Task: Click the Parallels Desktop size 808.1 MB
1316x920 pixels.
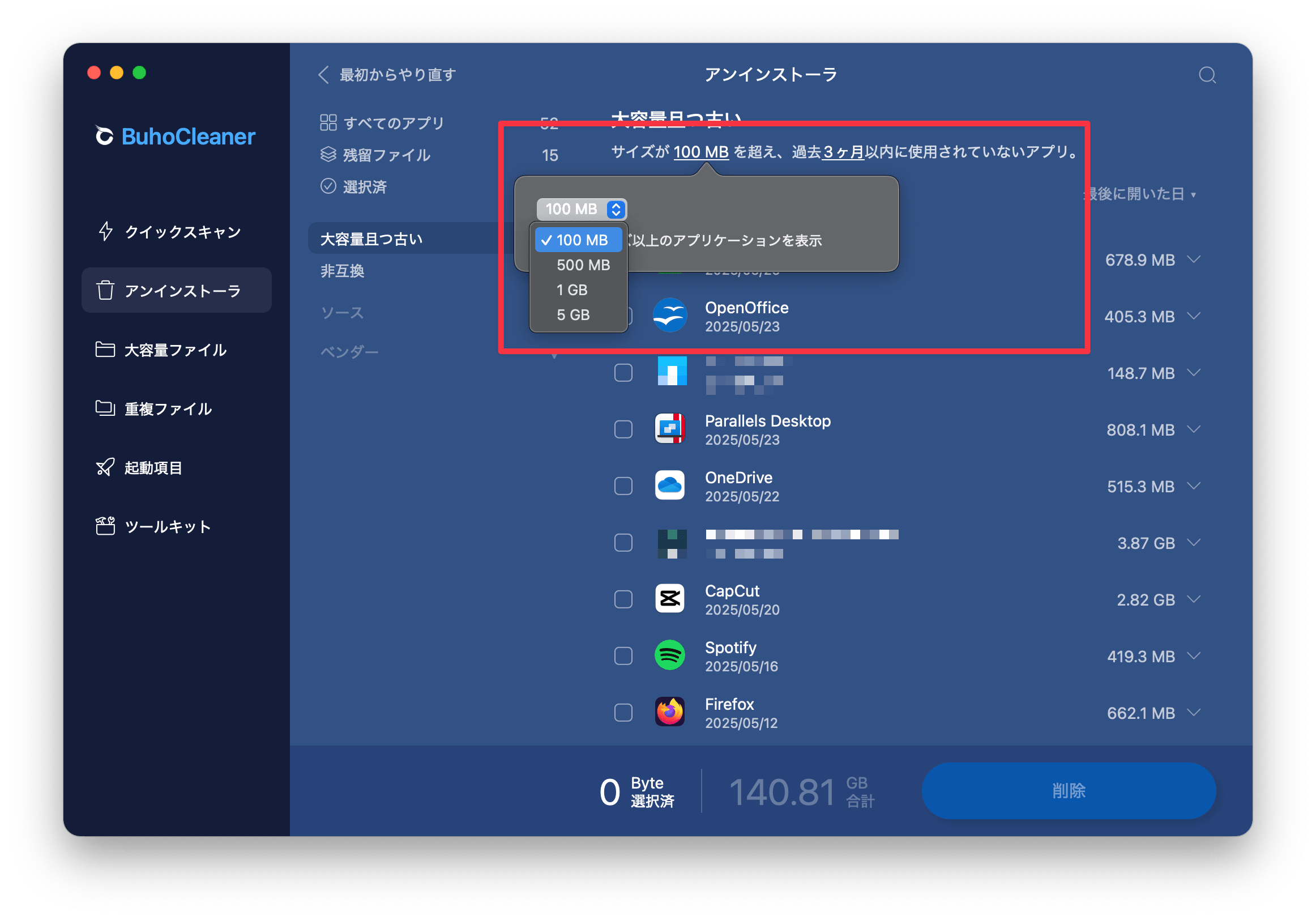Action: click(x=1140, y=429)
